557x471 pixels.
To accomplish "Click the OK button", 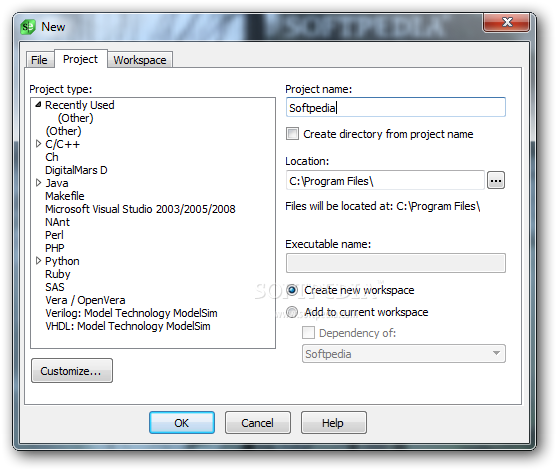I will click(182, 423).
